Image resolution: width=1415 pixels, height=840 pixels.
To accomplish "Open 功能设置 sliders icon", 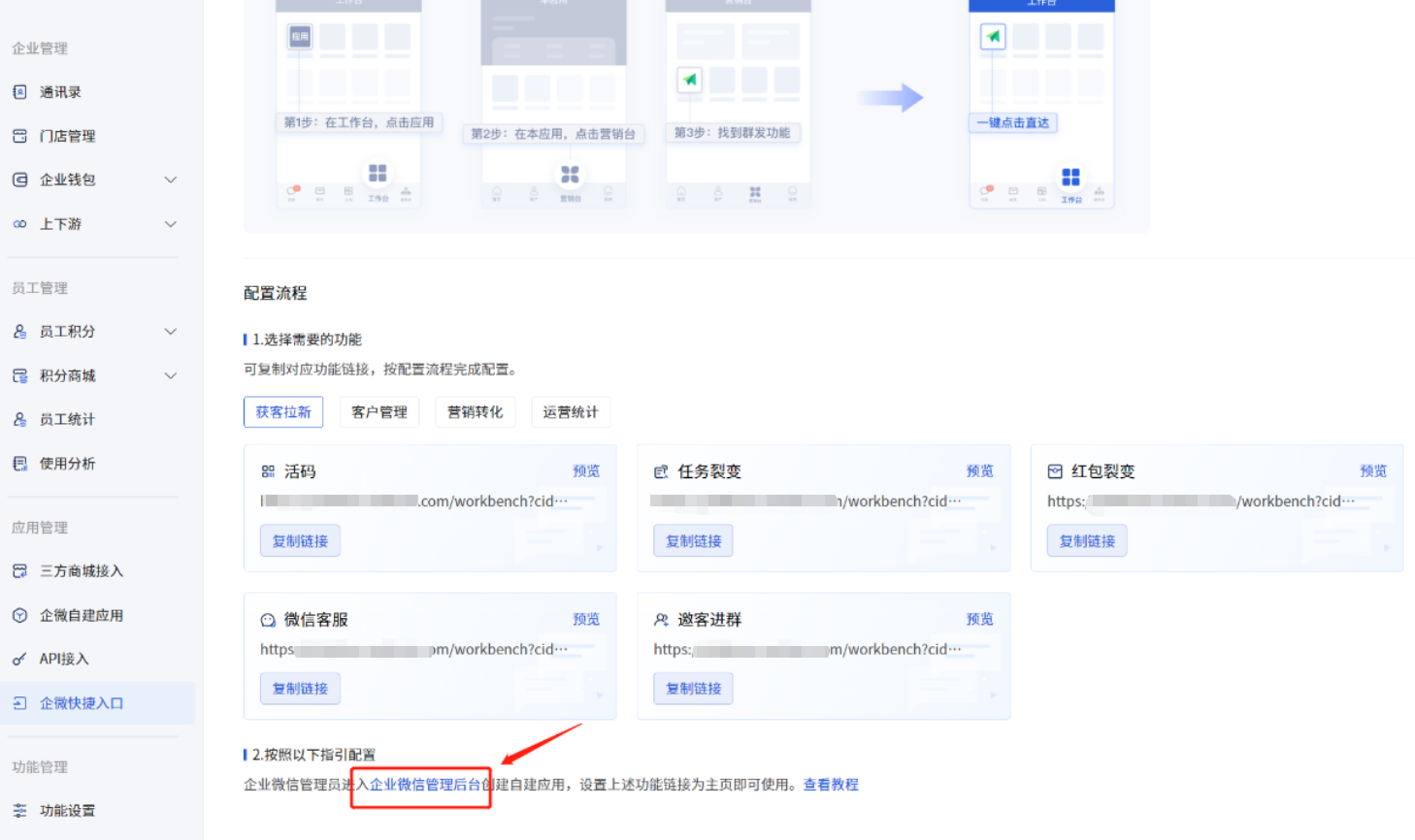I will pos(19,811).
